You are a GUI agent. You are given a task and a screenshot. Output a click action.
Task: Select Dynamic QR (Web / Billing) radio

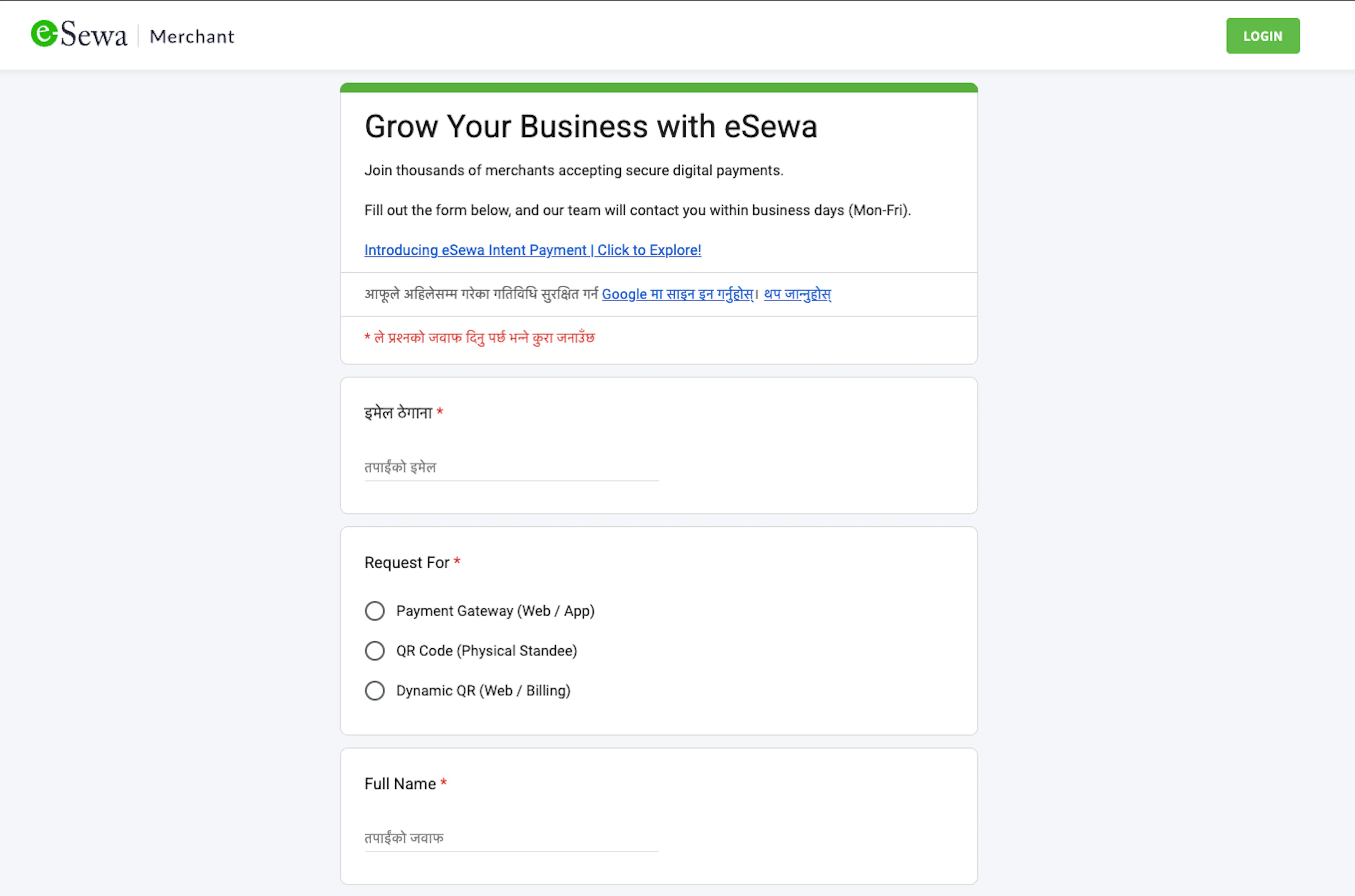[x=375, y=690]
